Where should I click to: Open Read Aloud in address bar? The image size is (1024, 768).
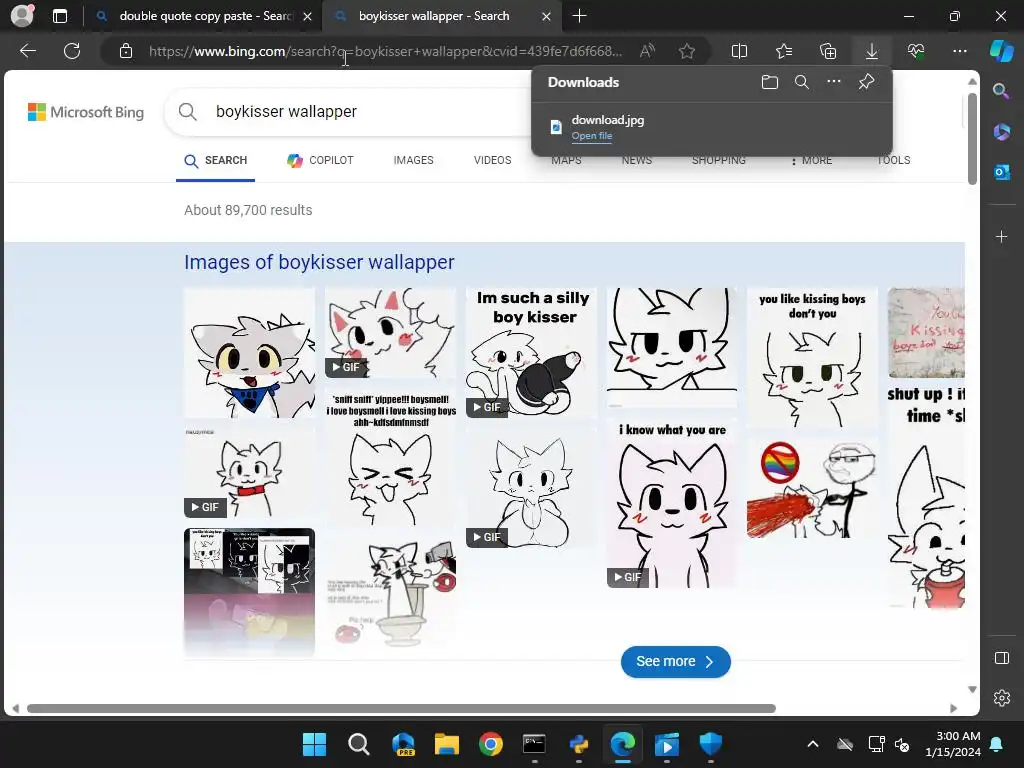[x=647, y=51]
